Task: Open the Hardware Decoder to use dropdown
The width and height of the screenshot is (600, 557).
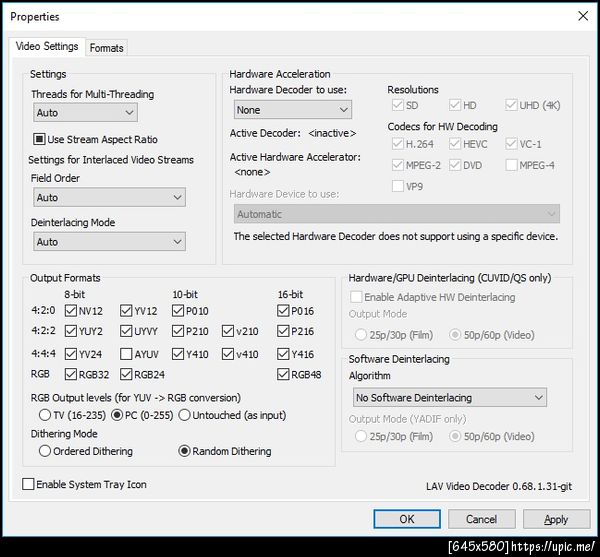Action: coord(293,110)
